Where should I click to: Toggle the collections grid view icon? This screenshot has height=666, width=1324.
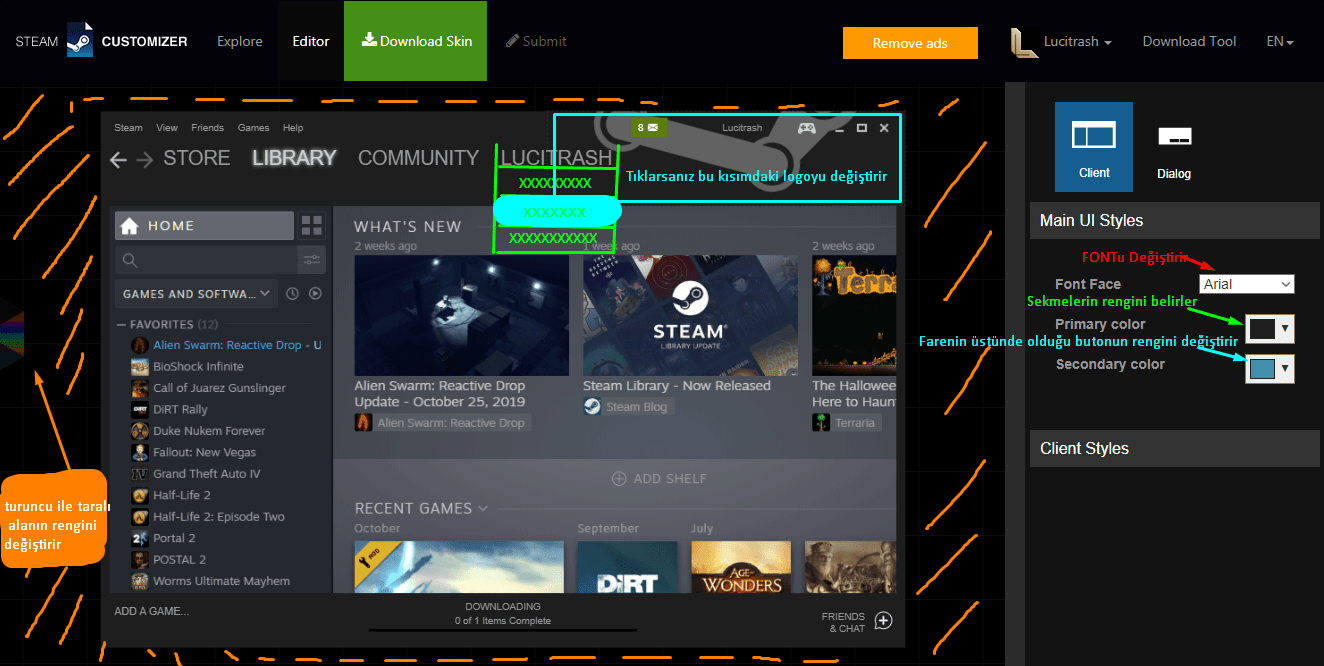(312, 226)
